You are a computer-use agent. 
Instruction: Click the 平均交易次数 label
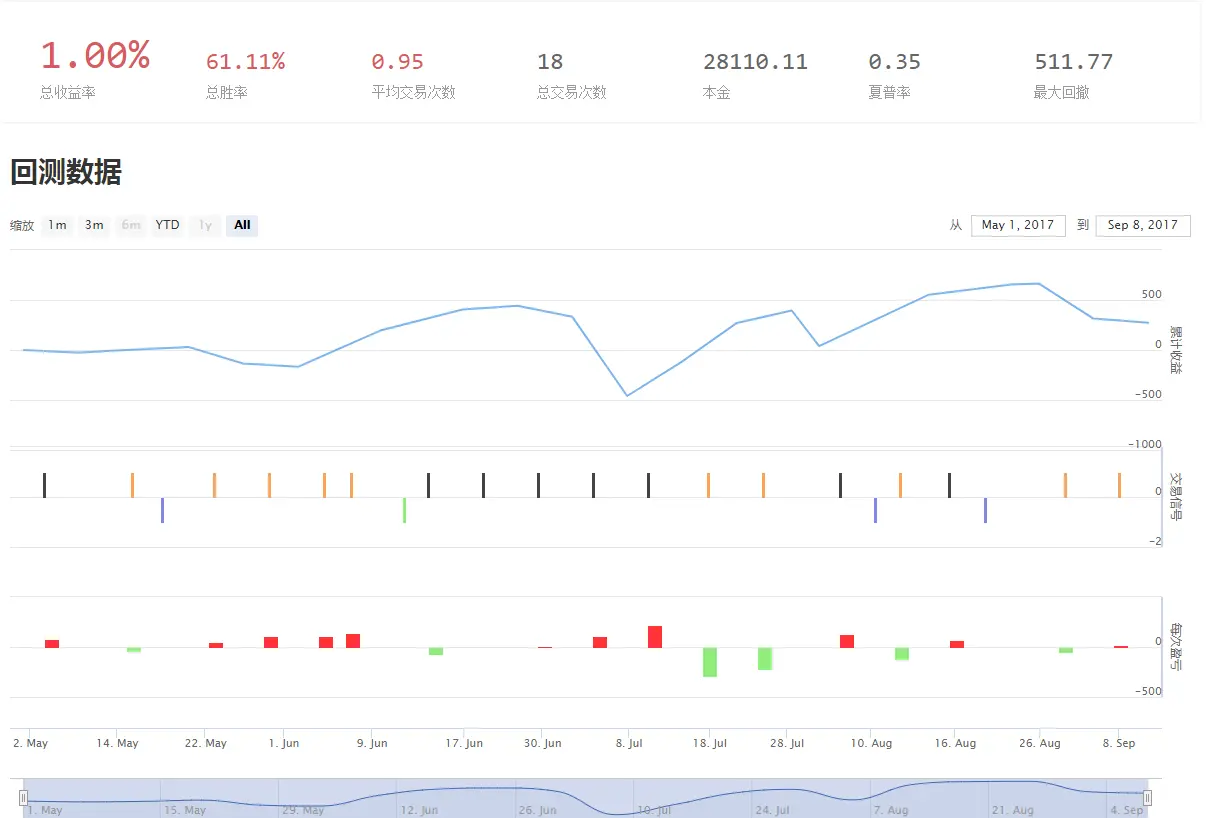click(x=413, y=92)
